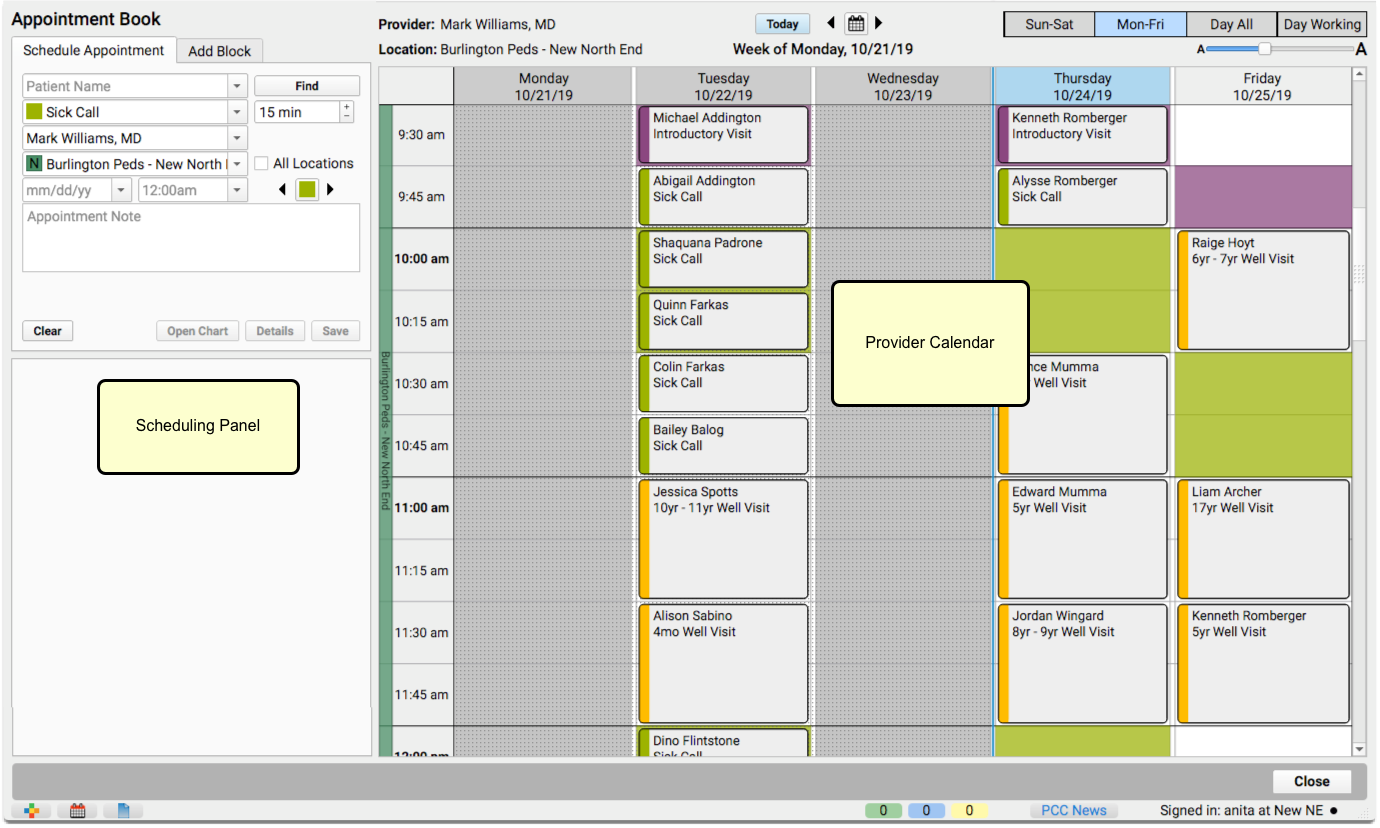1380x828 pixels.
Task: Switch calendar to Sun-Sat view
Action: pyautogui.click(x=1049, y=24)
